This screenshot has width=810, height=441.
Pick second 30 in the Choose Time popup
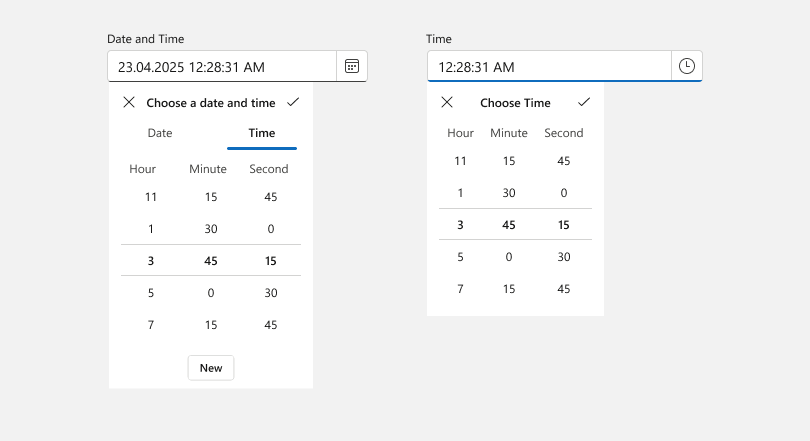tap(564, 257)
